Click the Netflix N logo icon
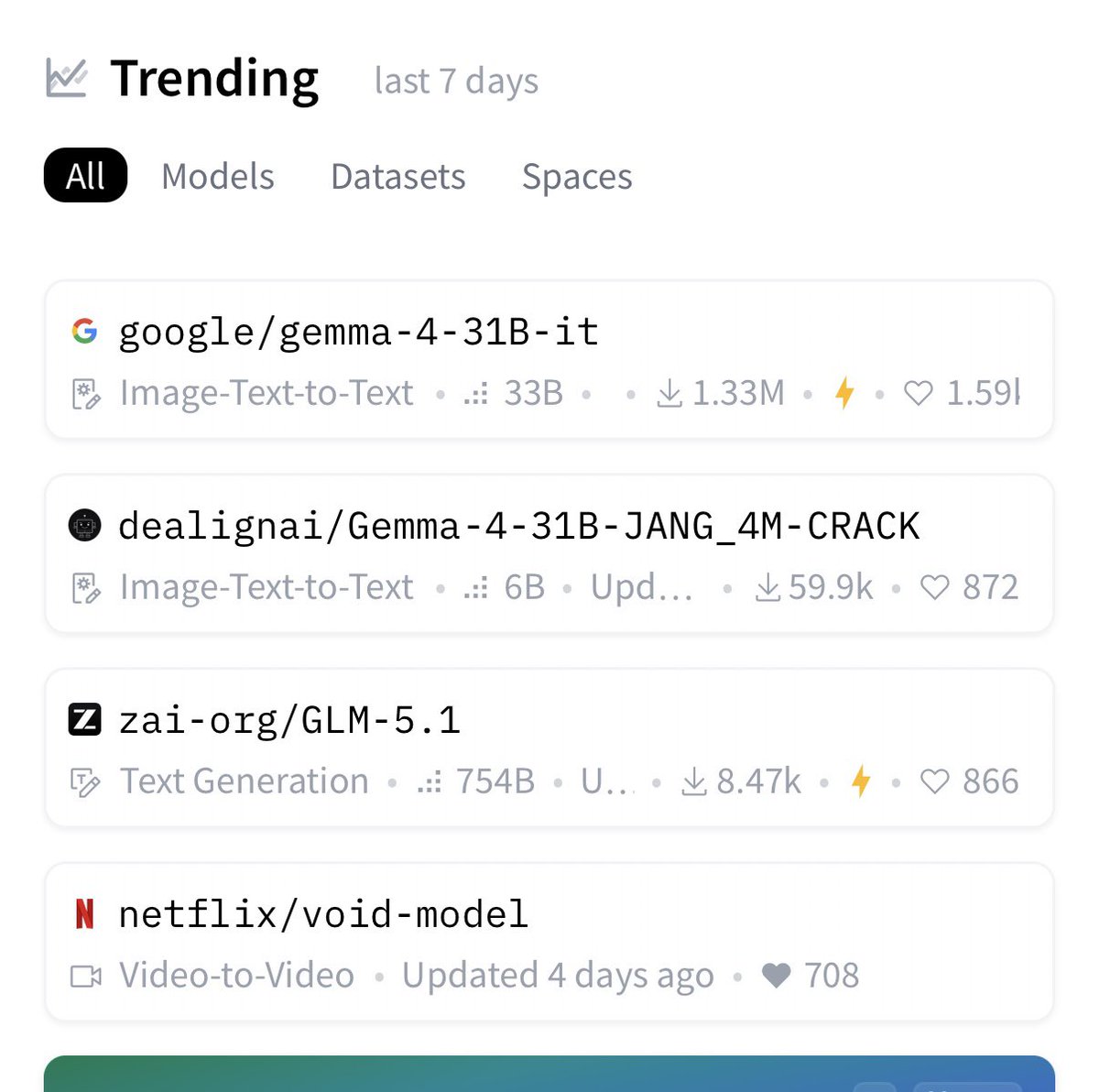Screen dimensions: 1099x1092 pos(84,913)
